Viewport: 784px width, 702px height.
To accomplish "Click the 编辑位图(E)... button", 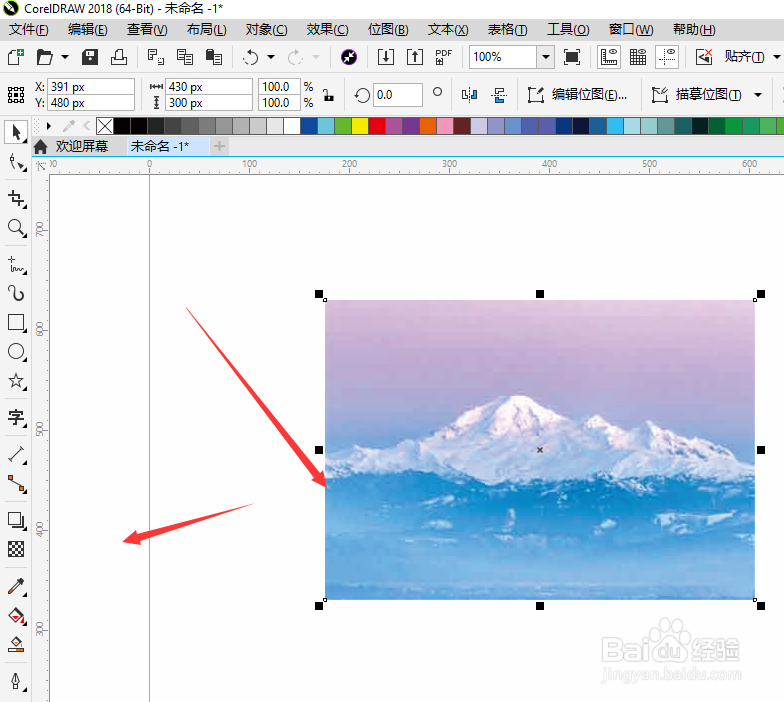I will [577, 94].
